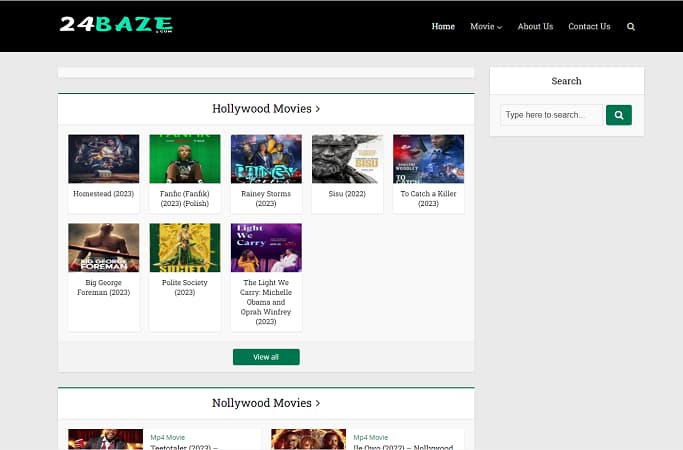Click the 24BAZE site logo
This screenshot has height=450, width=683.
[x=116, y=25]
